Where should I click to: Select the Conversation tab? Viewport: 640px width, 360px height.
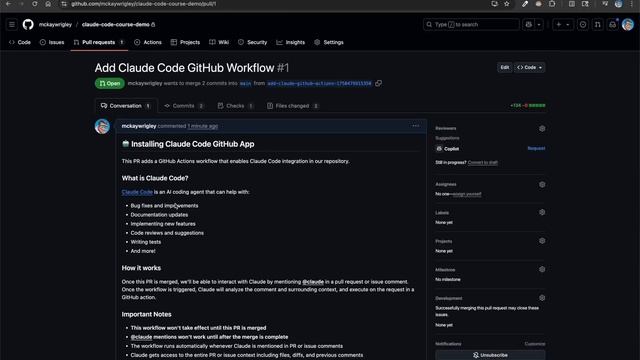pyautogui.click(x=126, y=106)
